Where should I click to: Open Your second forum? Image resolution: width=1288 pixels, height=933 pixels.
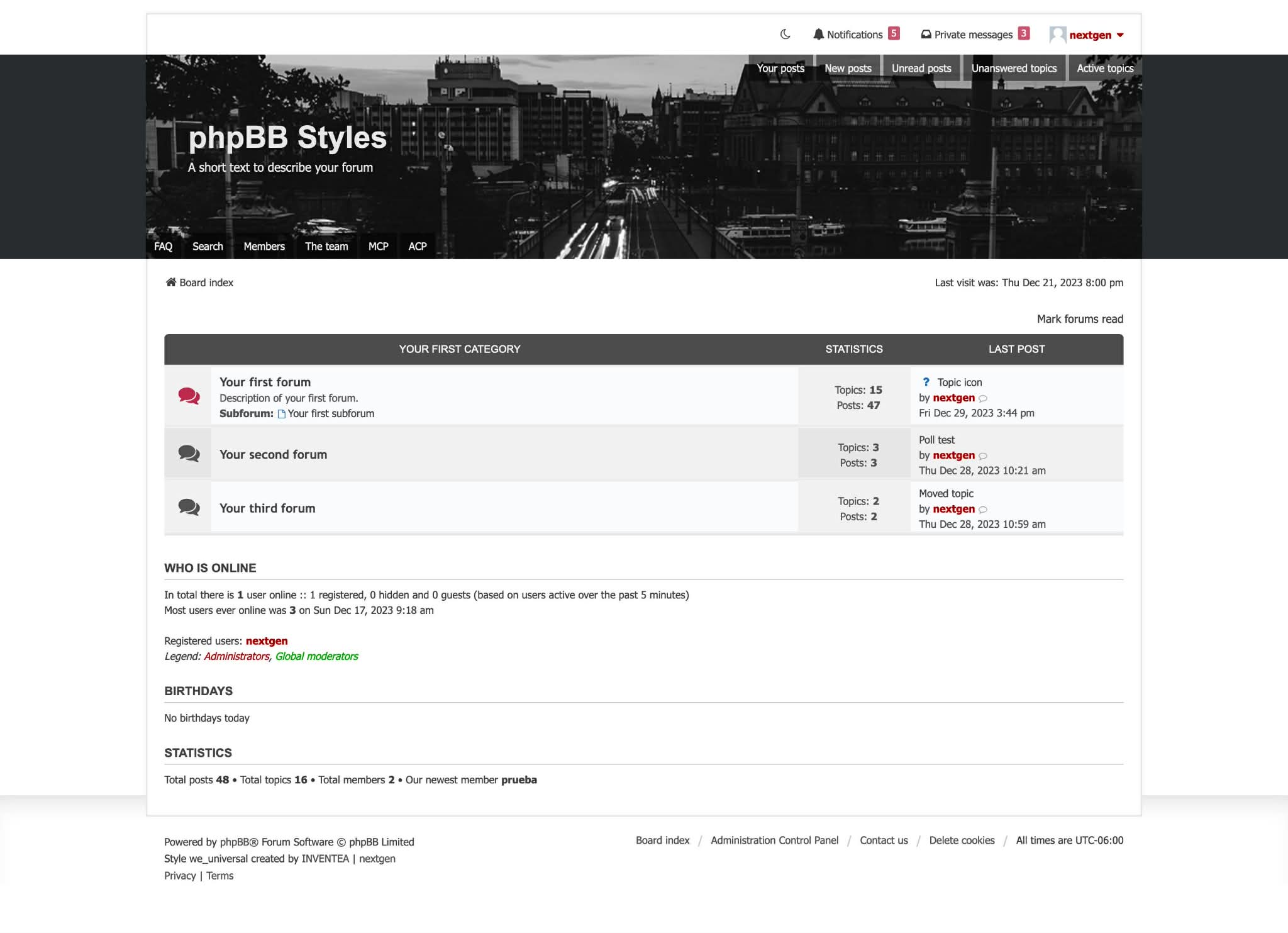coord(273,454)
